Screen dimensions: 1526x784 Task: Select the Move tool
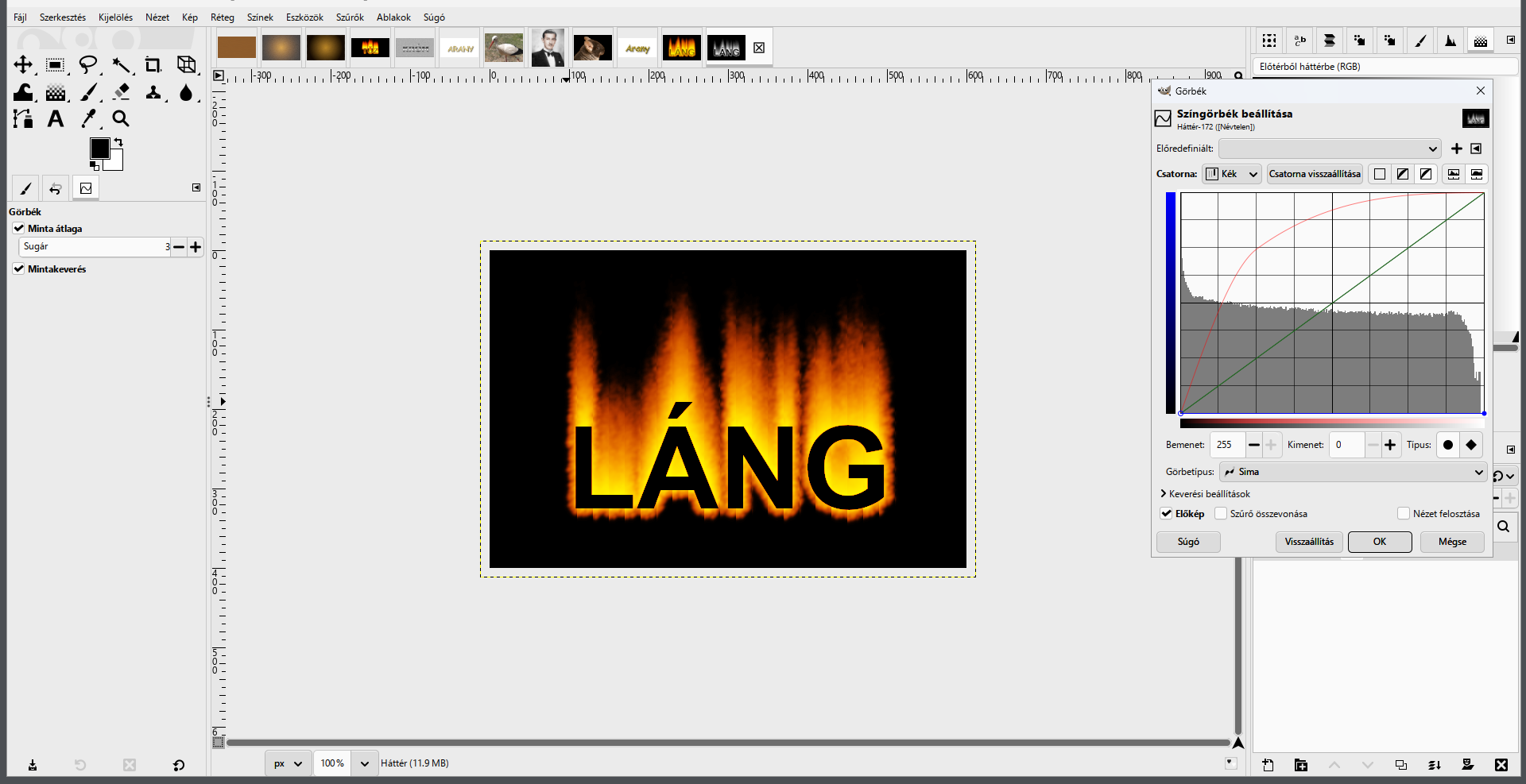23,65
